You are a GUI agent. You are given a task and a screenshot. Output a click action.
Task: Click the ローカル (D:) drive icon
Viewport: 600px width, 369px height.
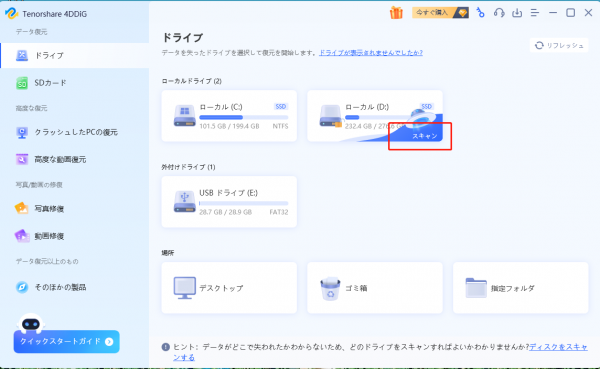[330, 116]
